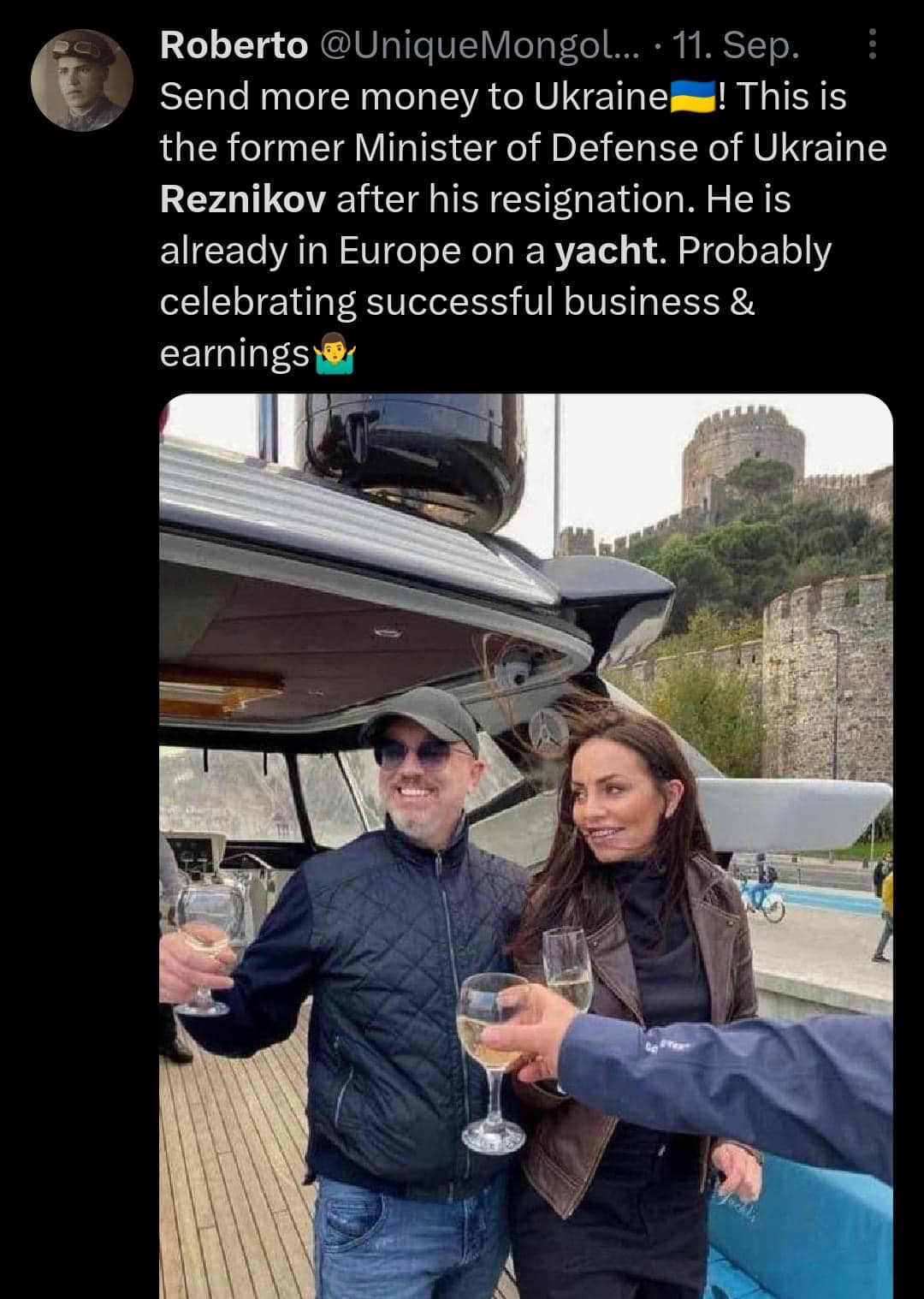The width and height of the screenshot is (924, 1299).
Task: Open the Roberto display name link
Action: [234, 46]
